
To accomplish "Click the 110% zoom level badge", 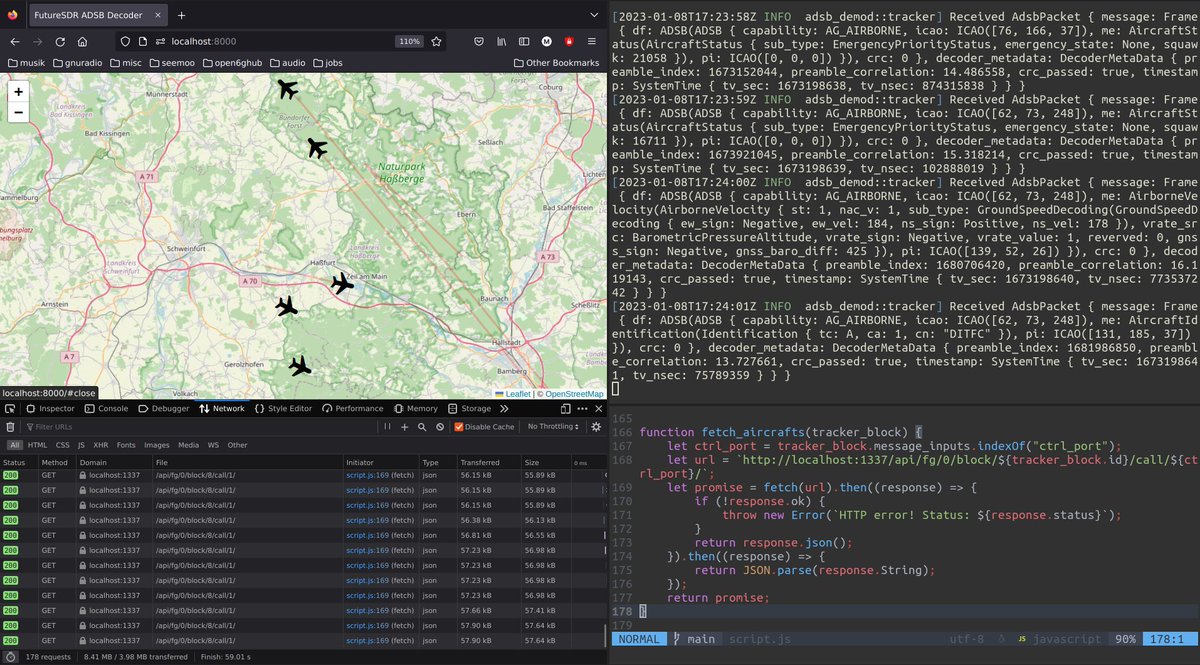I will coord(410,42).
